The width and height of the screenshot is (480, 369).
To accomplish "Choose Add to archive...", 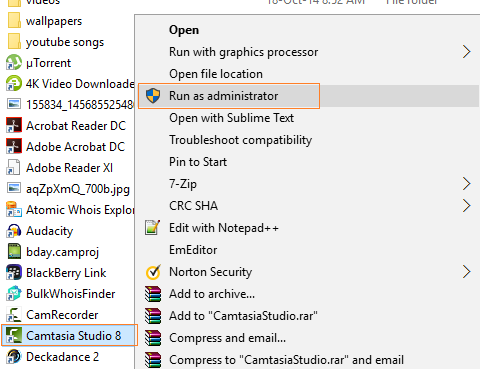I will click(212, 294).
